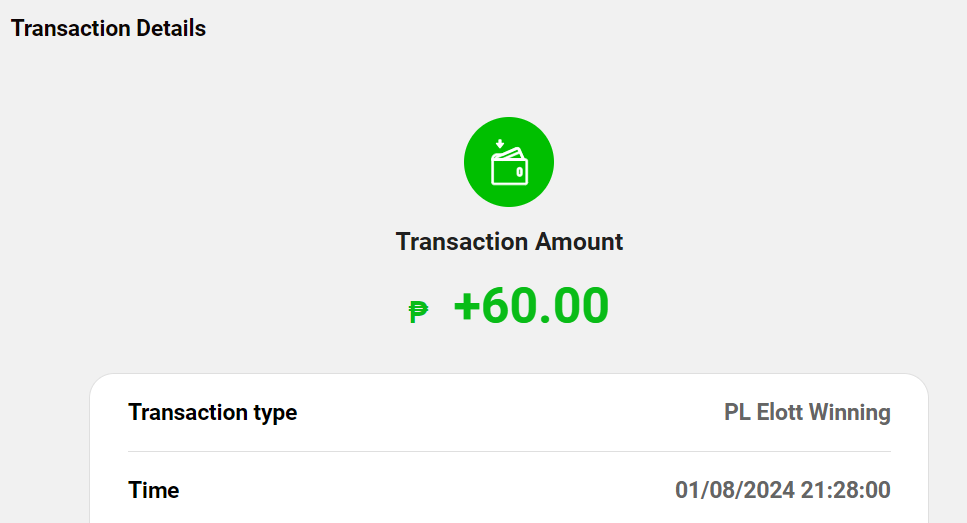
Task: Click the 60.00 amount figure
Action: (x=546, y=306)
